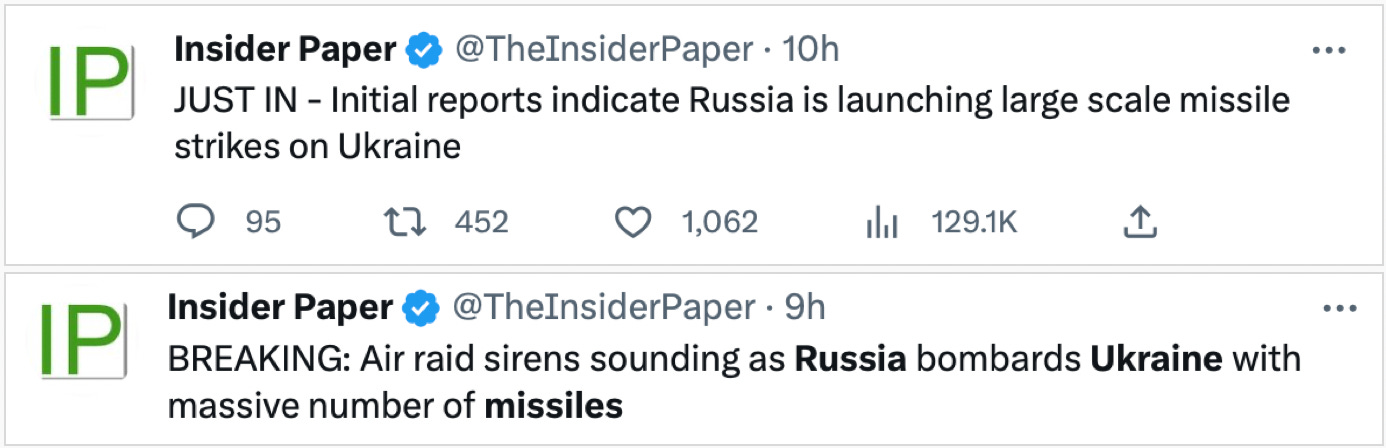Click the IP profile avatar on the second tweet
Image resolution: width=1386 pixels, height=448 pixels.
tap(81, 340)
